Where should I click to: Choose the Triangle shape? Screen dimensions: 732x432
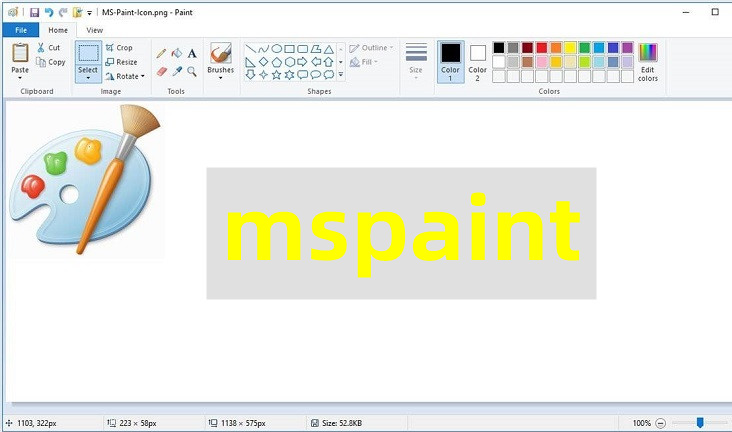(329, 49)
